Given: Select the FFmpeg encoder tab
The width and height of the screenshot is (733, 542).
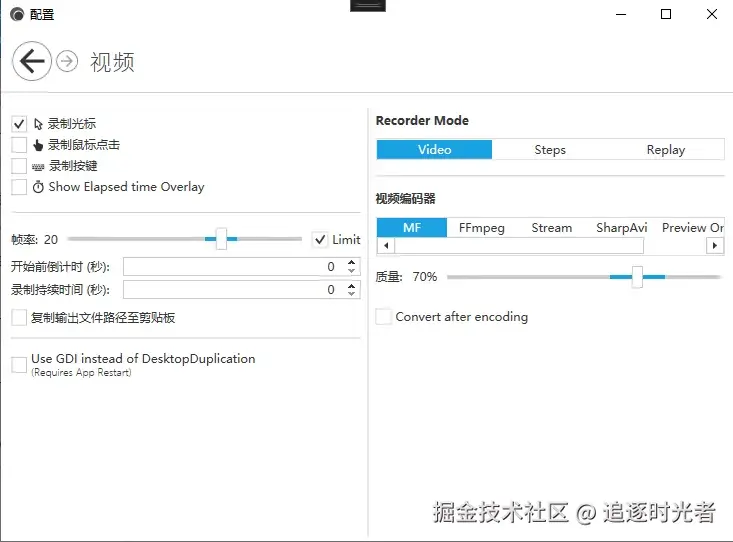Looking at the screenshot, I should pos(481,228).
